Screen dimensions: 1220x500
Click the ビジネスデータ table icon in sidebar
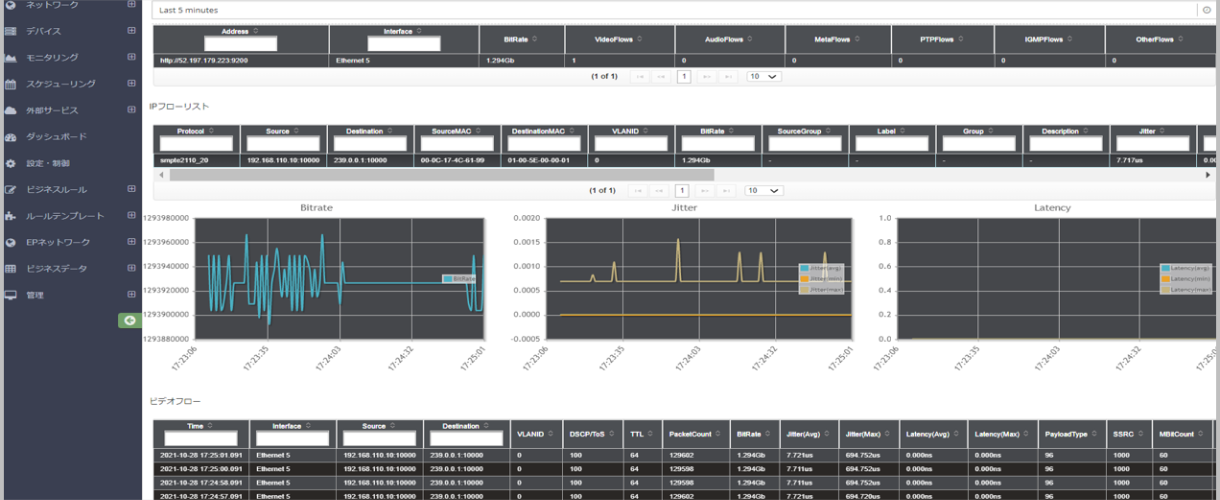point(10,269)
